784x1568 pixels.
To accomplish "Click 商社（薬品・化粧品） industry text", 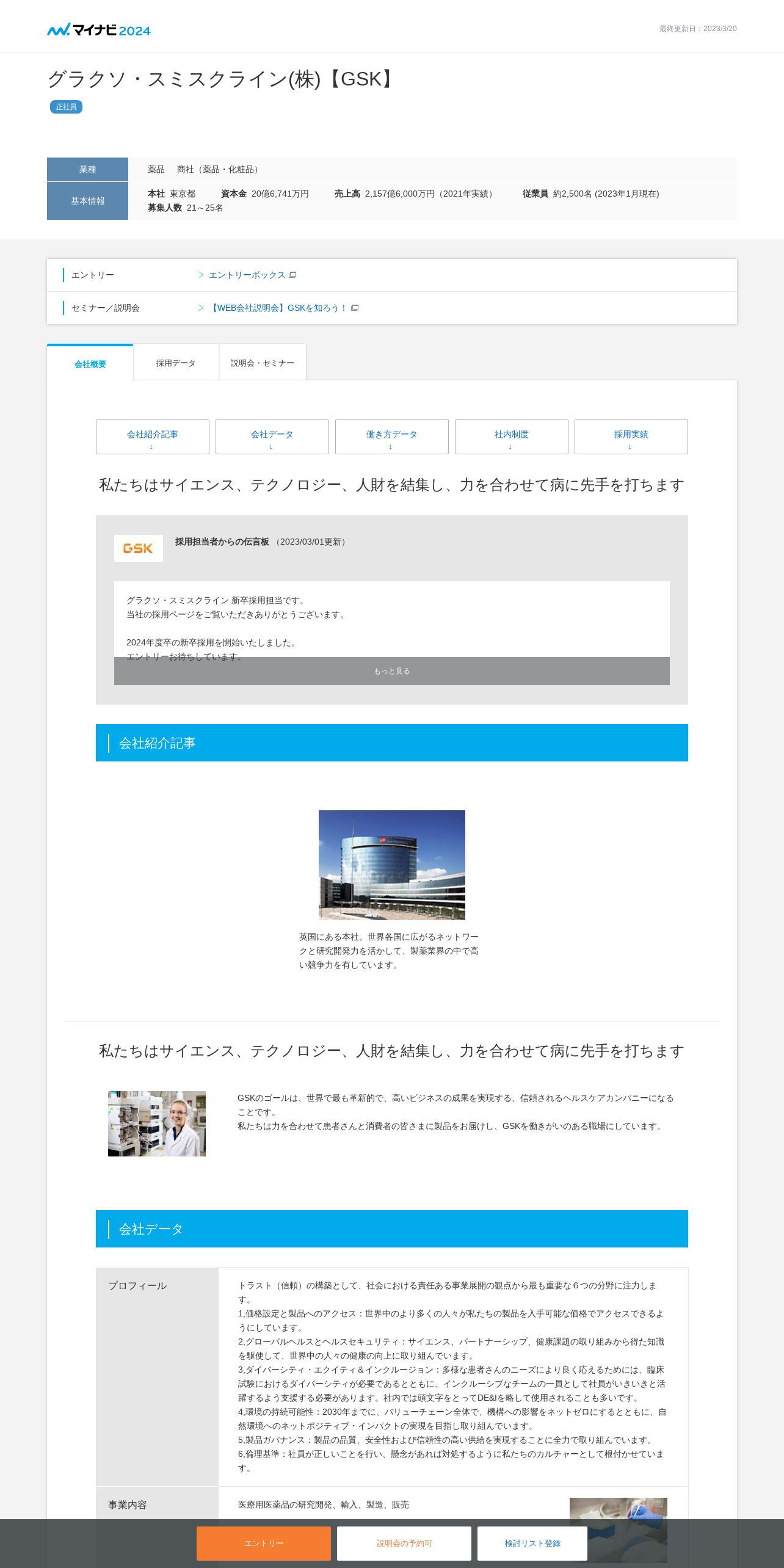I will [x=220, y=169].
